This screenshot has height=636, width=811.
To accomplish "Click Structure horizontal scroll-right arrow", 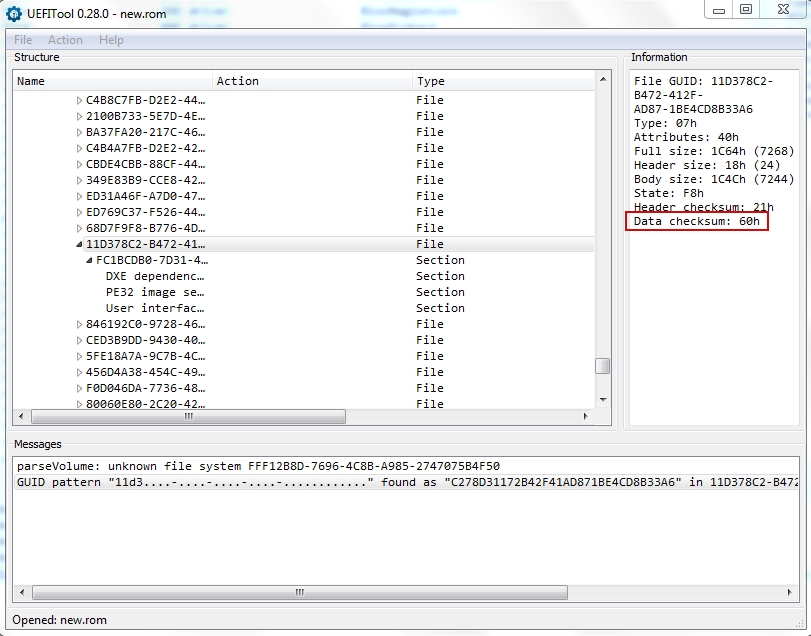I will tap(585, 416).
